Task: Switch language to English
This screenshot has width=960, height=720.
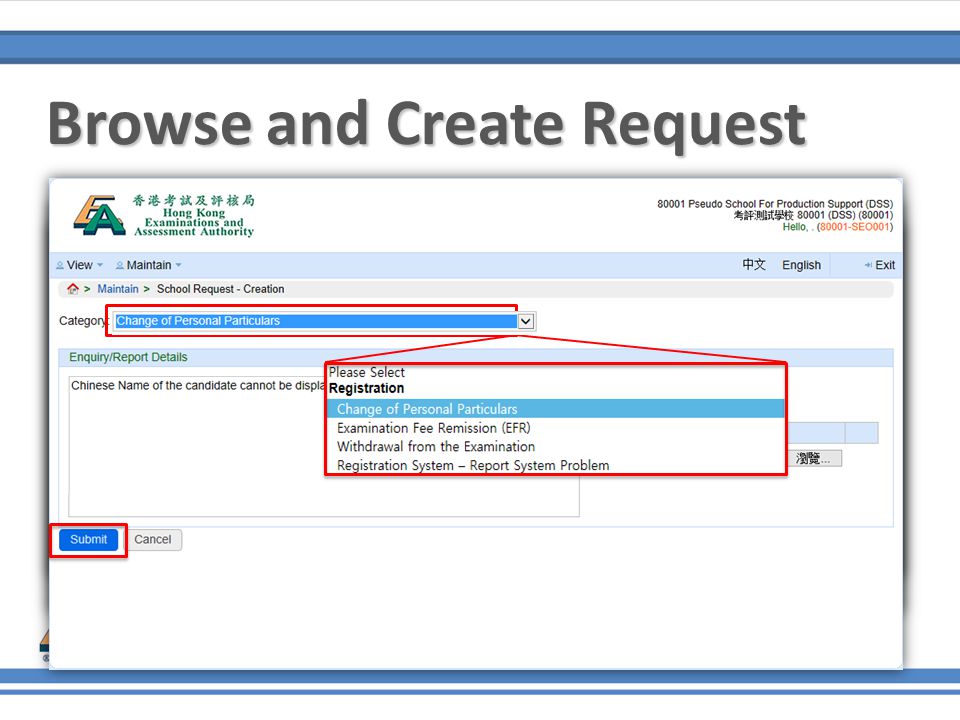Action: point(801,265)
